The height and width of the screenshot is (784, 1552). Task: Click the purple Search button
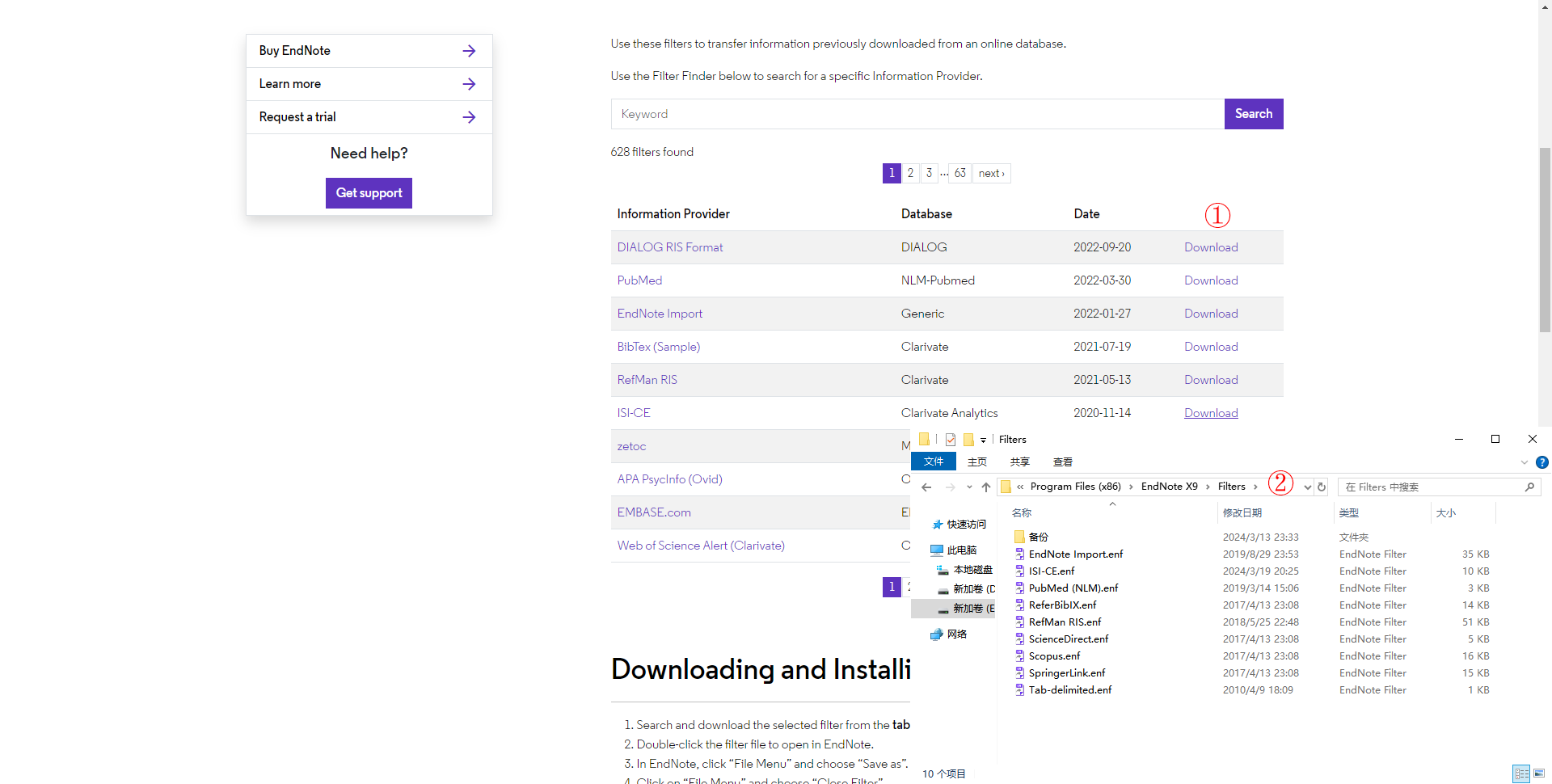click(1254, 114)
